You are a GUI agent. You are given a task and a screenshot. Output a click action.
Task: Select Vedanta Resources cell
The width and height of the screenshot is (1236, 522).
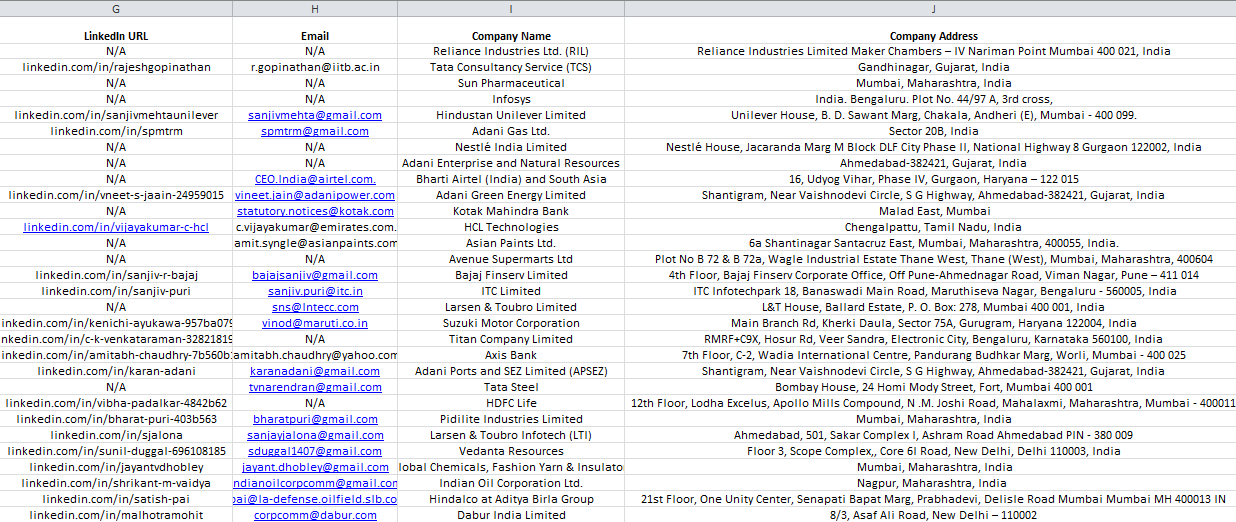pos(511,451)
